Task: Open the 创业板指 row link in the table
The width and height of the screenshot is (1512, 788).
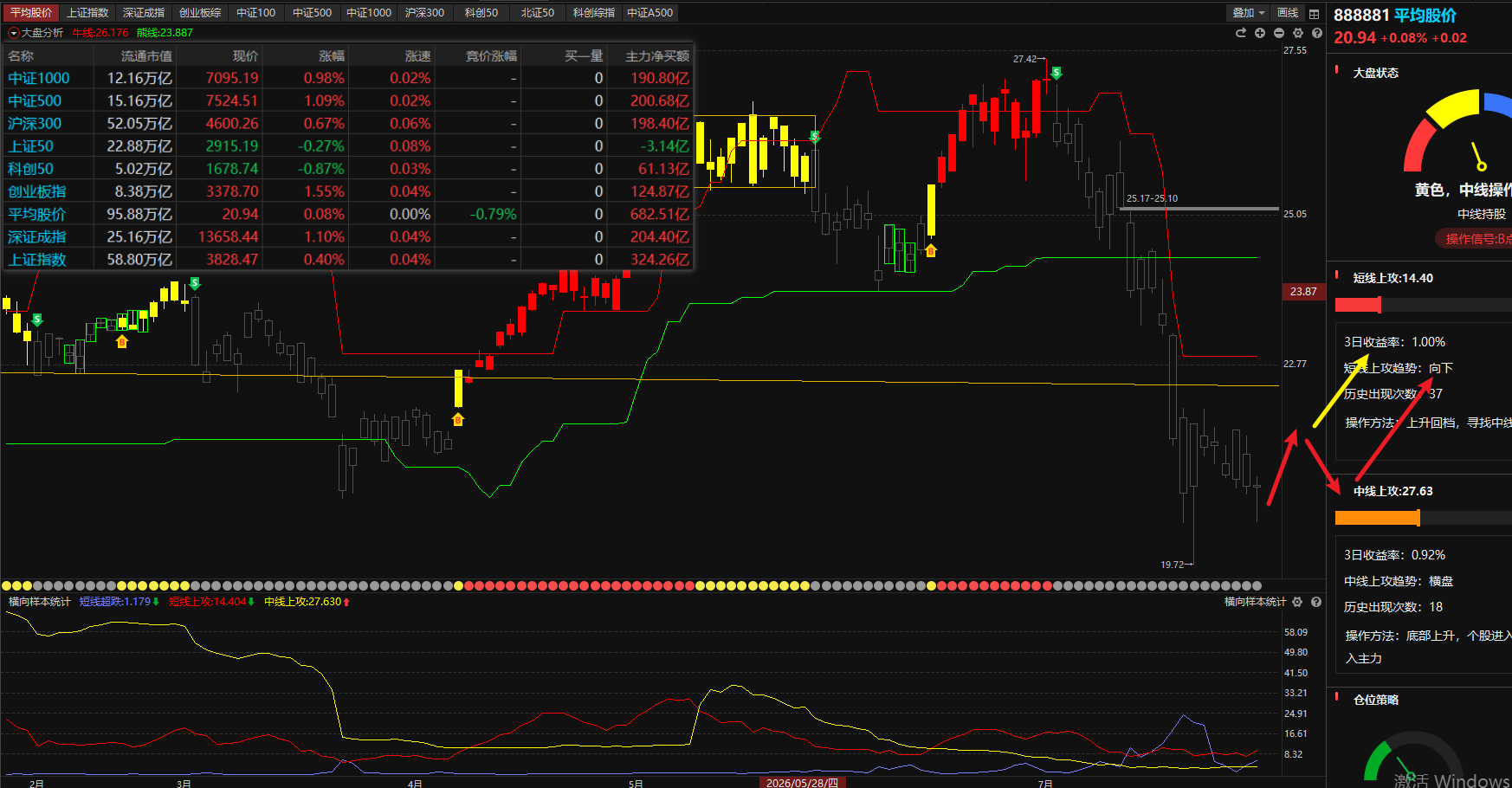Action: click(x=37, y=191)
